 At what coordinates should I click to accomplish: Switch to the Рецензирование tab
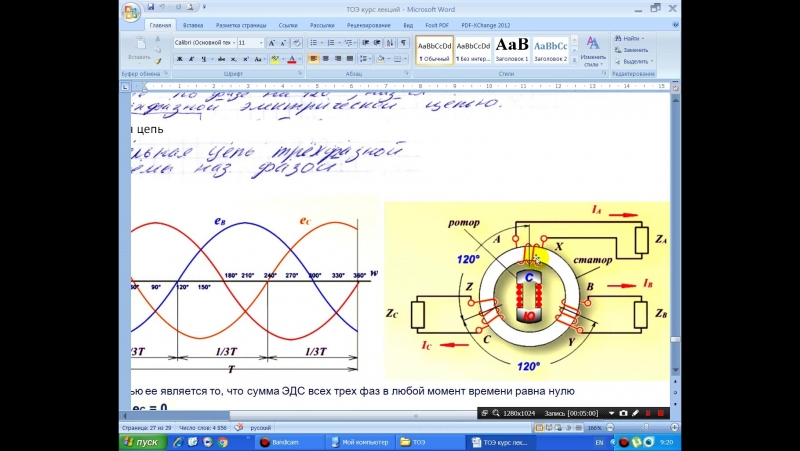[368, 25]
